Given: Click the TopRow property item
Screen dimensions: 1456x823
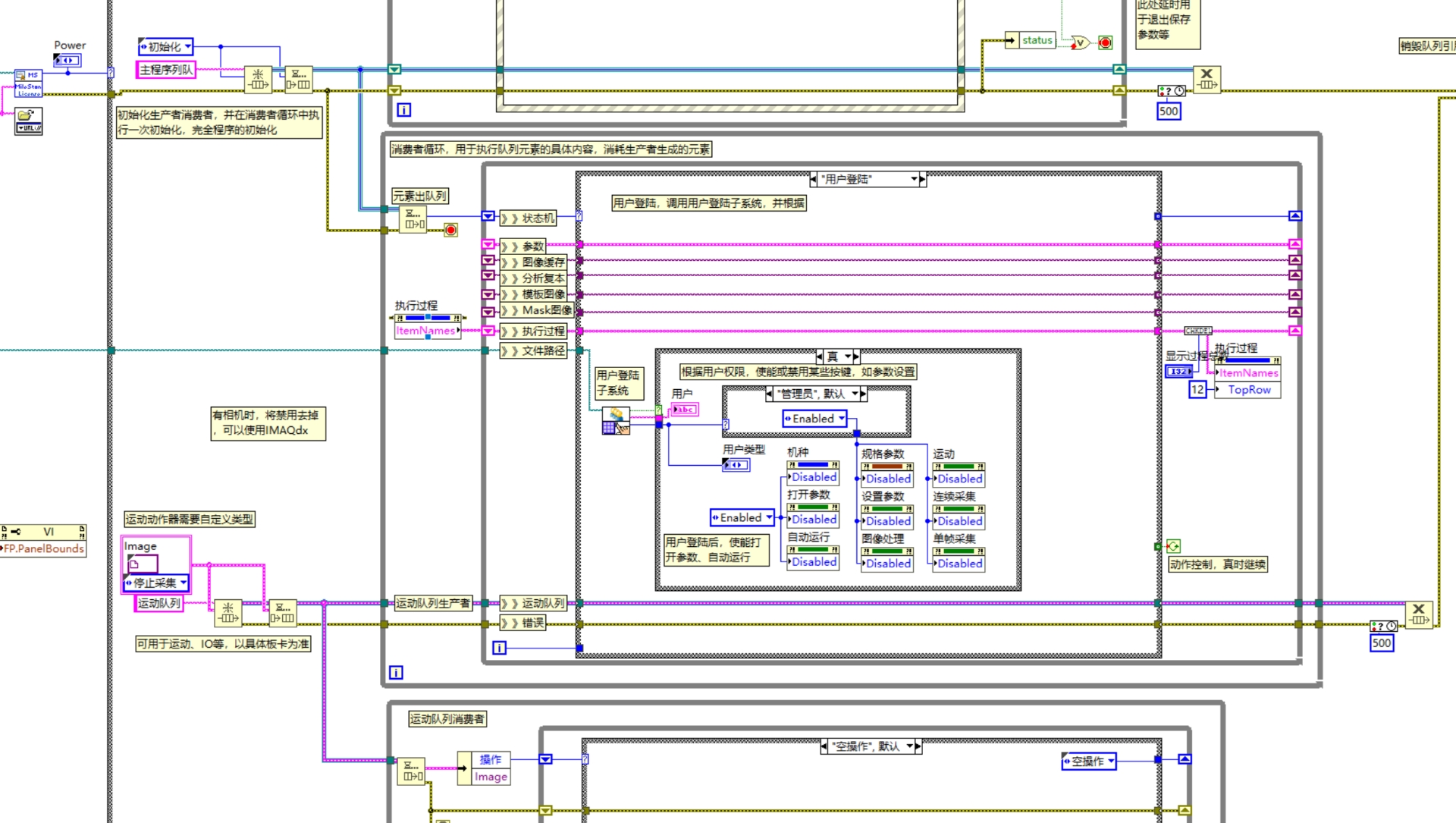Looking at the screenshot, I should (1249, 390).
